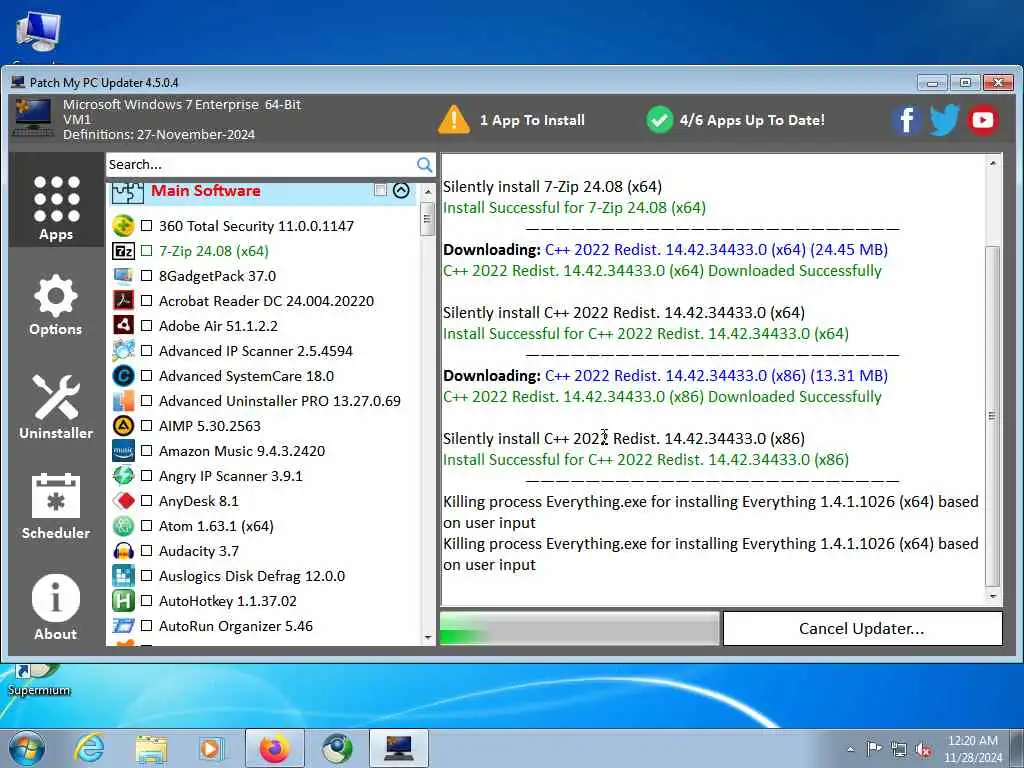Viewport: 1024px width, 768px height.
Task: Show hidden system tray icons arrow
Action: pos(850,749)
